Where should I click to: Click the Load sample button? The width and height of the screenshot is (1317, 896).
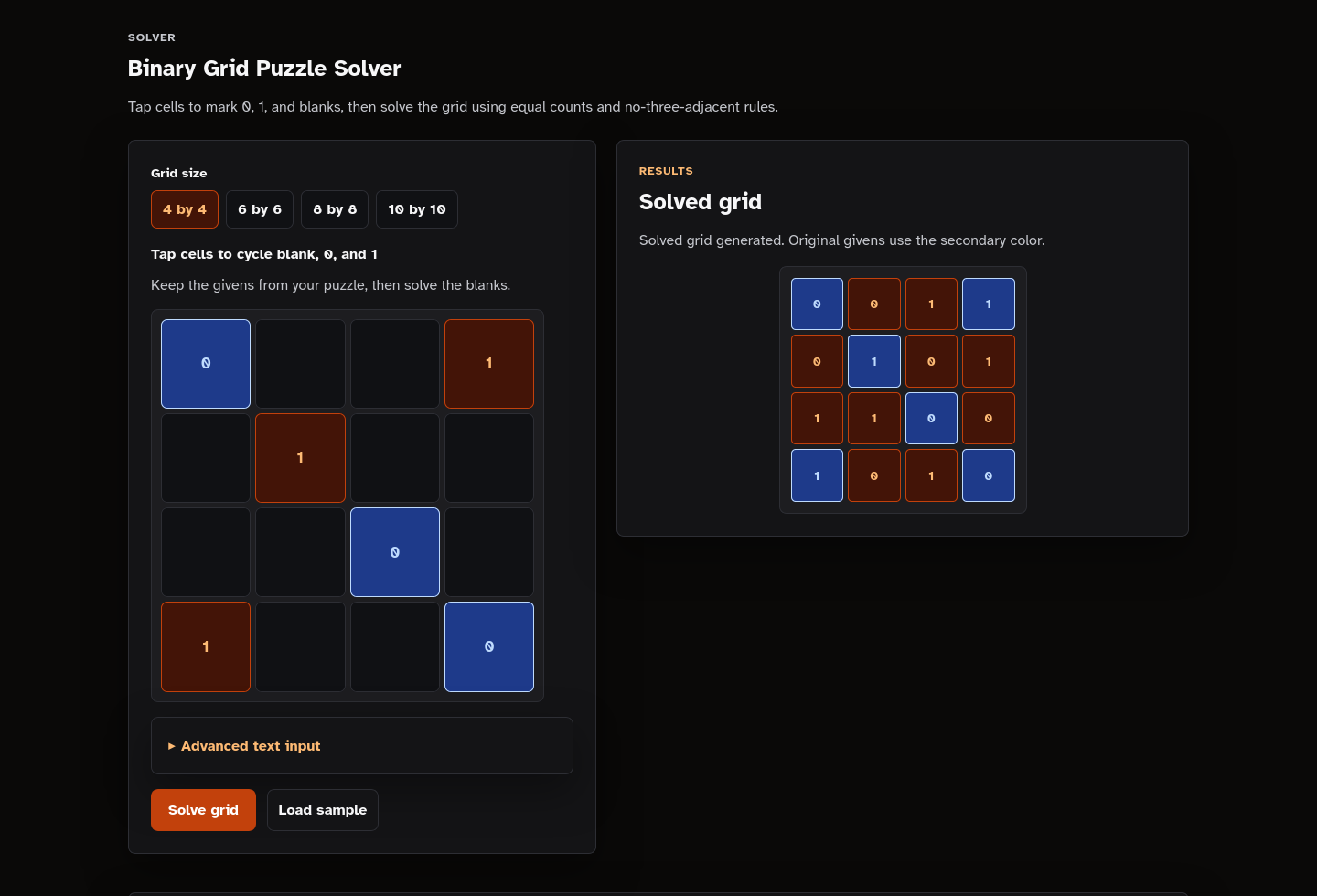pyautogui.click(x=323, y=810)
